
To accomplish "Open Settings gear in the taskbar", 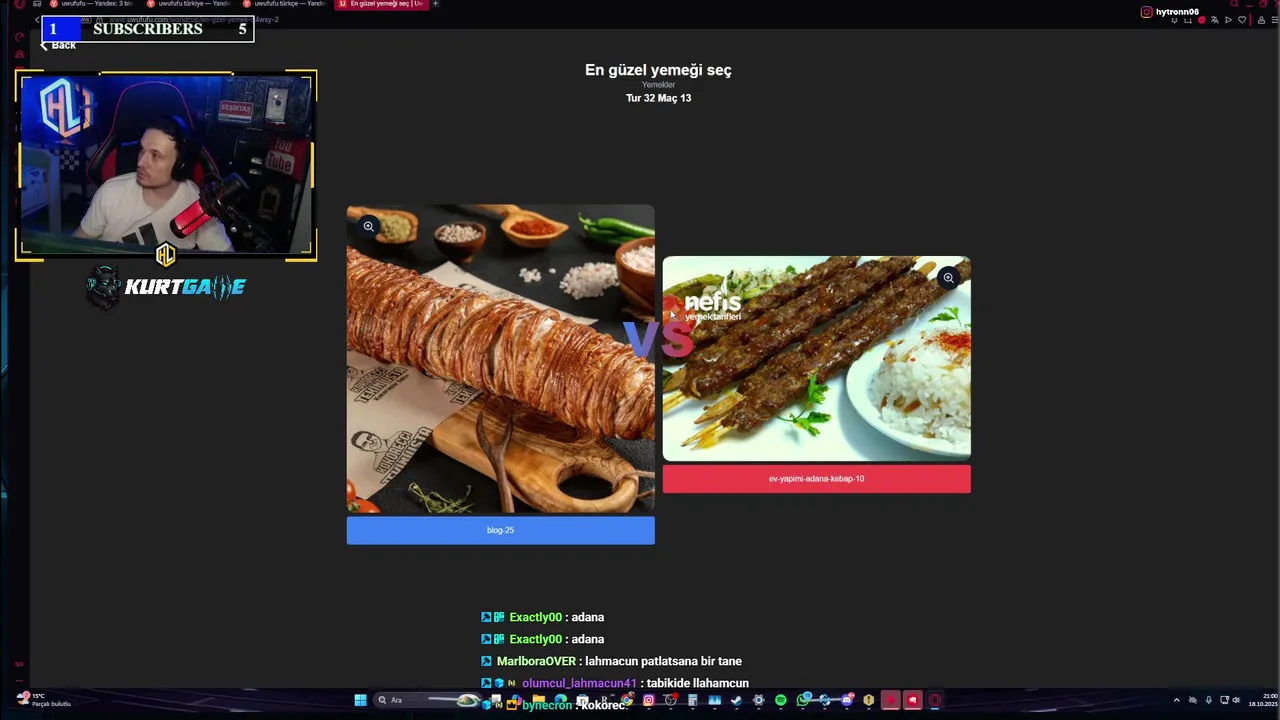I will [759, 700].
